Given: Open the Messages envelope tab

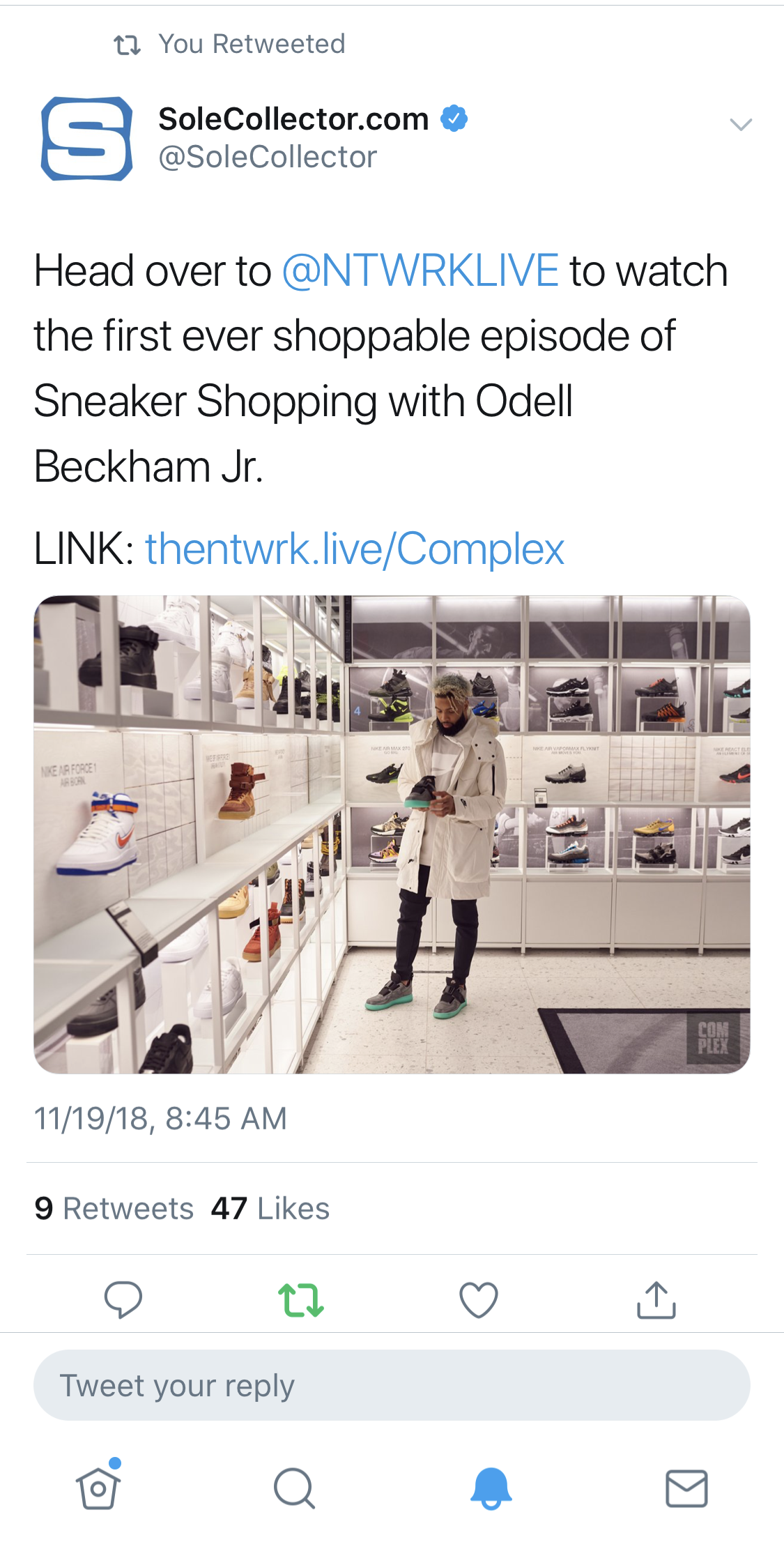Looking at the screenshot, I should coord(686,1488).
